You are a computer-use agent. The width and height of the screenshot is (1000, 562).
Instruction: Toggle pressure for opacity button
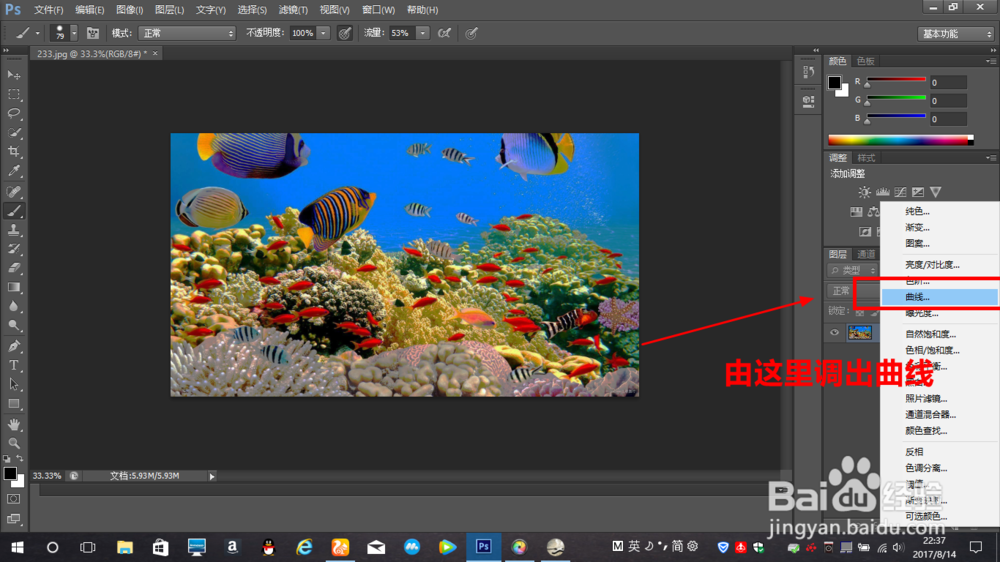(x=344, y=33)
